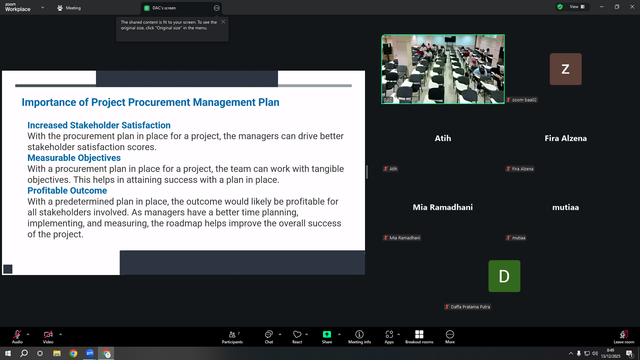The width and height of the screenshot is (640, 360).
Task: Open Cortana circle in taskbar
Action: 40,353
